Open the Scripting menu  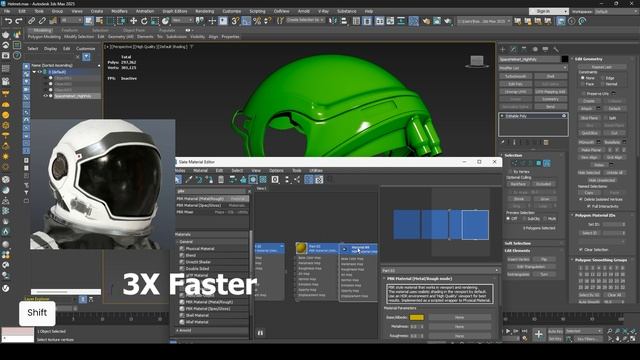(257, 11)
